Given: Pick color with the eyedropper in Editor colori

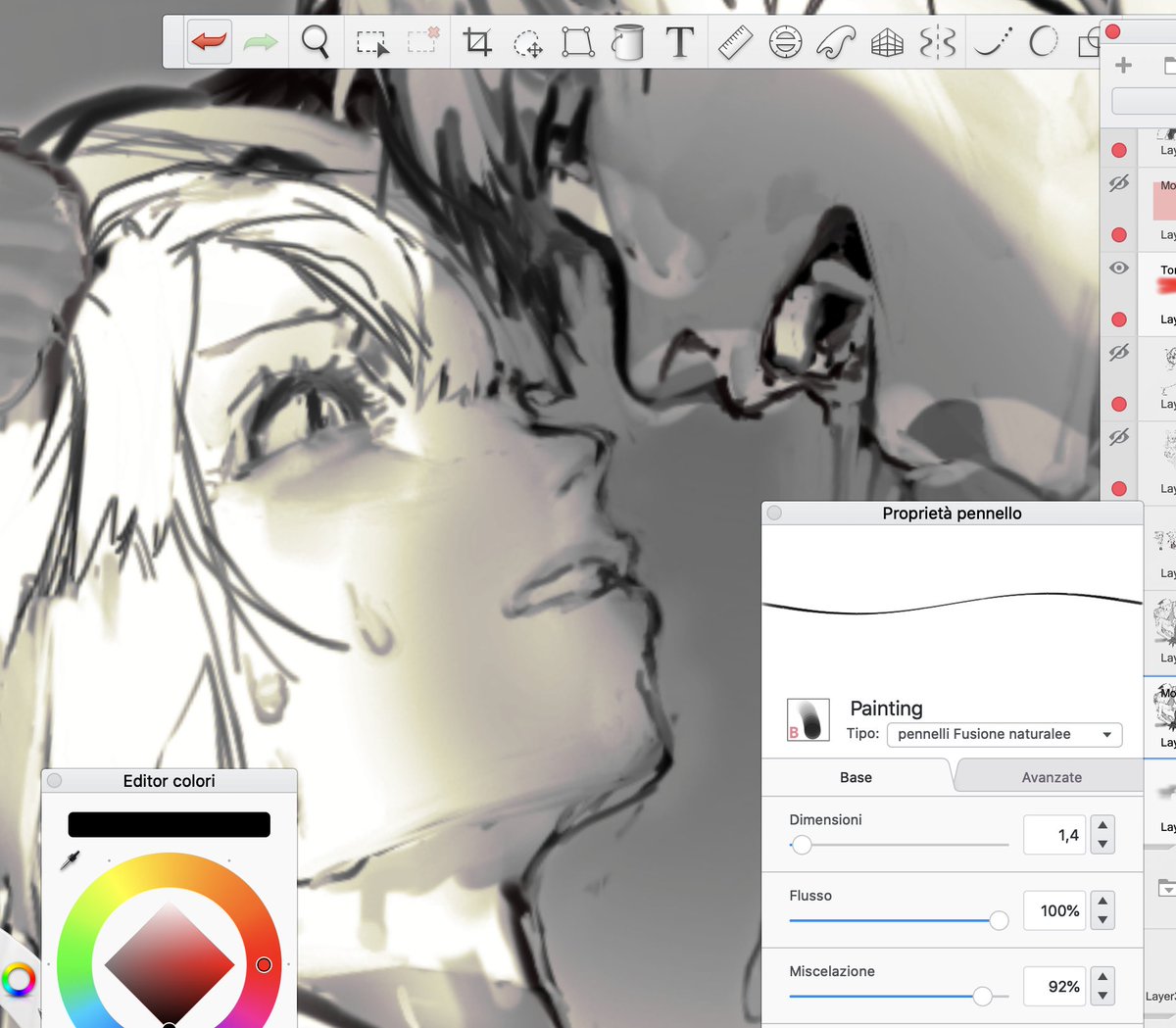Looking at the screenshot, I should point(71,860).
